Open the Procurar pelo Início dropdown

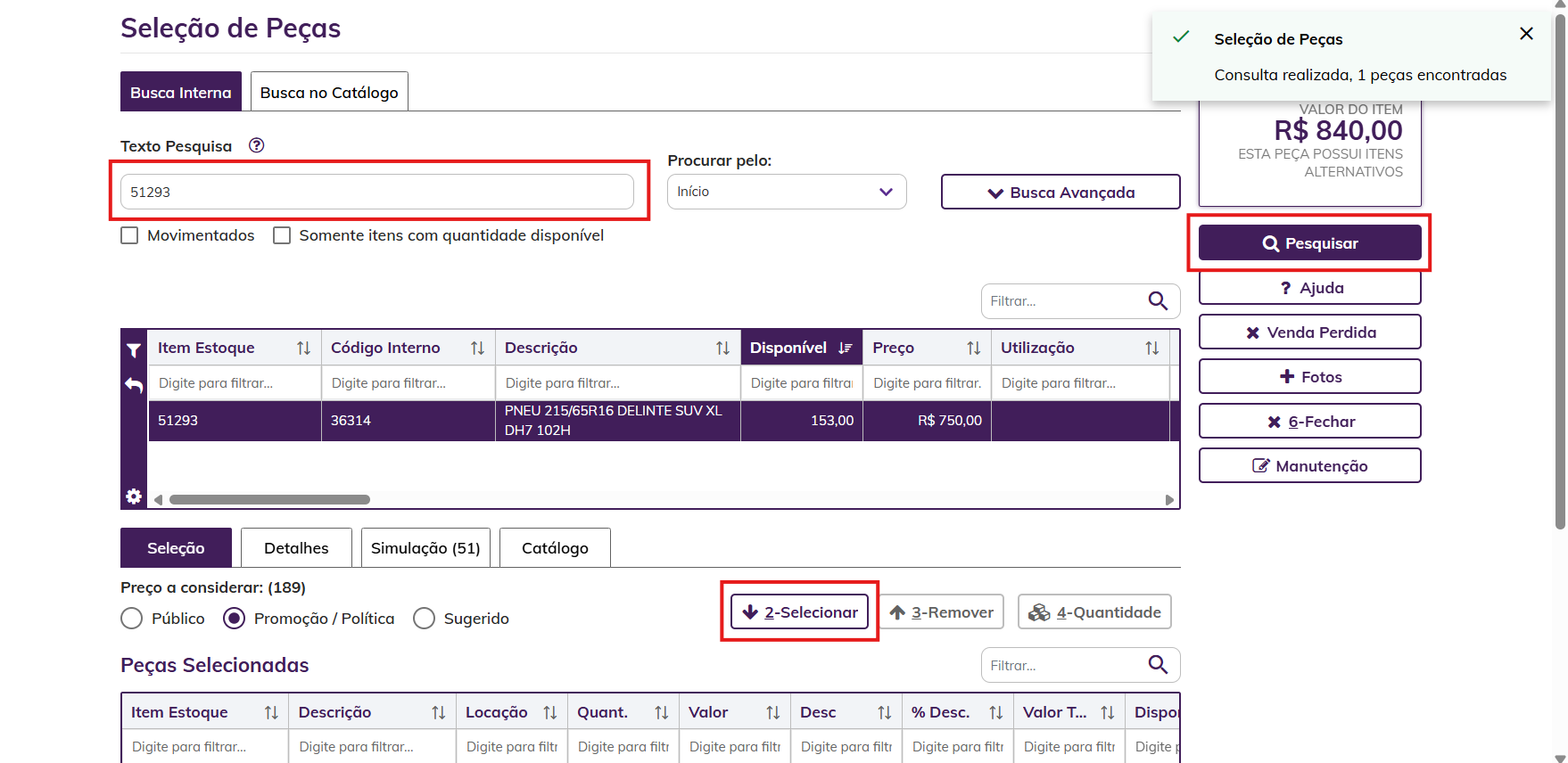coord(787,192)
